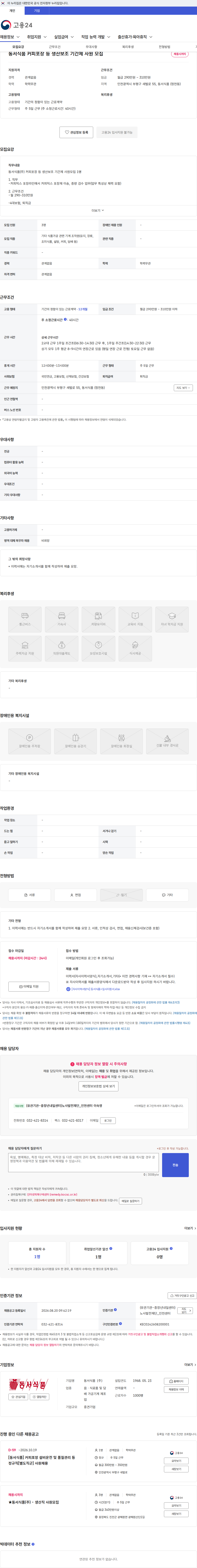The height and width of the screenshot is (1568, 197).
Task: Click 채용정보 더보기 button in 기업정보
Action: coord(176,1390)
